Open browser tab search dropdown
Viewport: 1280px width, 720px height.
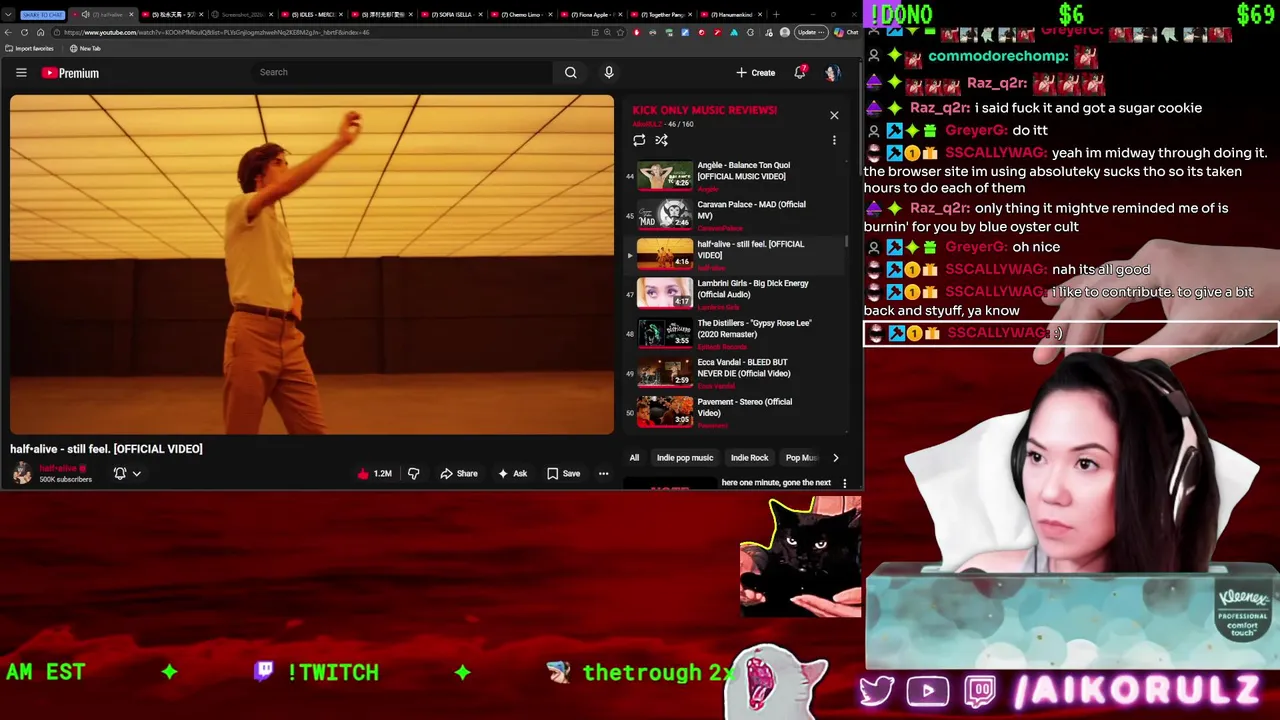[8, 15]
